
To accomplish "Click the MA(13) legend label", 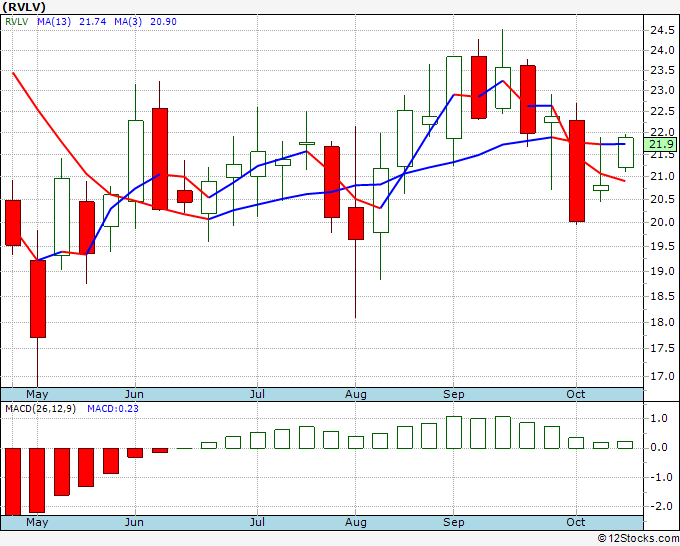I will pyautogui.click(x=54, y=22).
